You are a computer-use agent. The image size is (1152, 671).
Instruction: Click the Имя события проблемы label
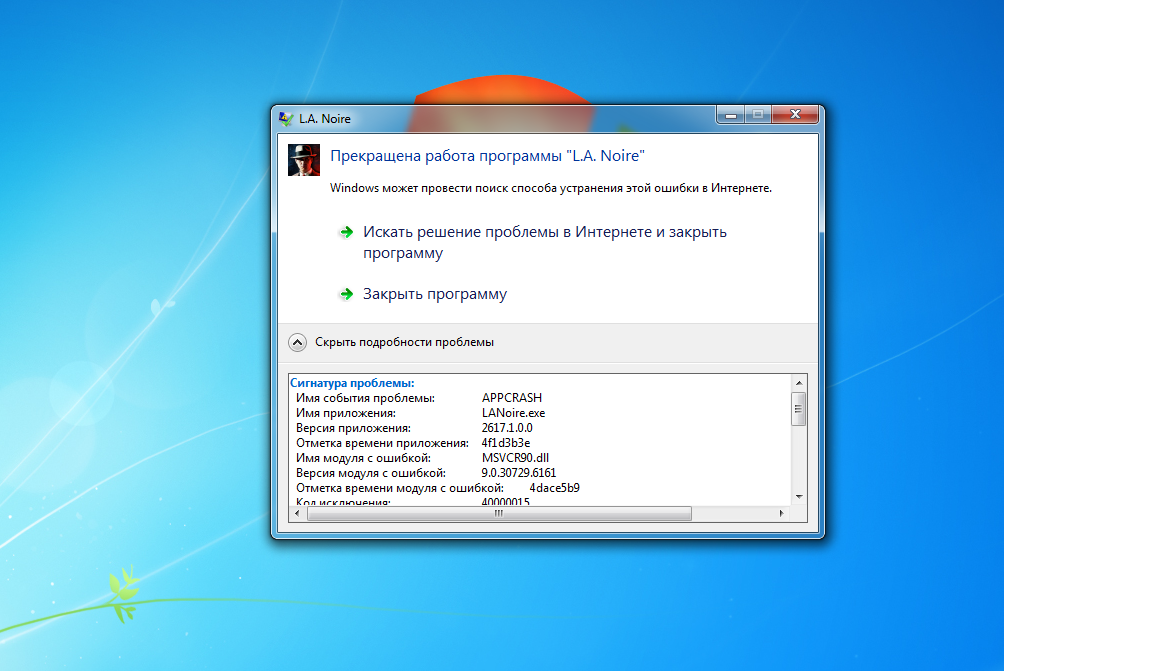[365, 398]
